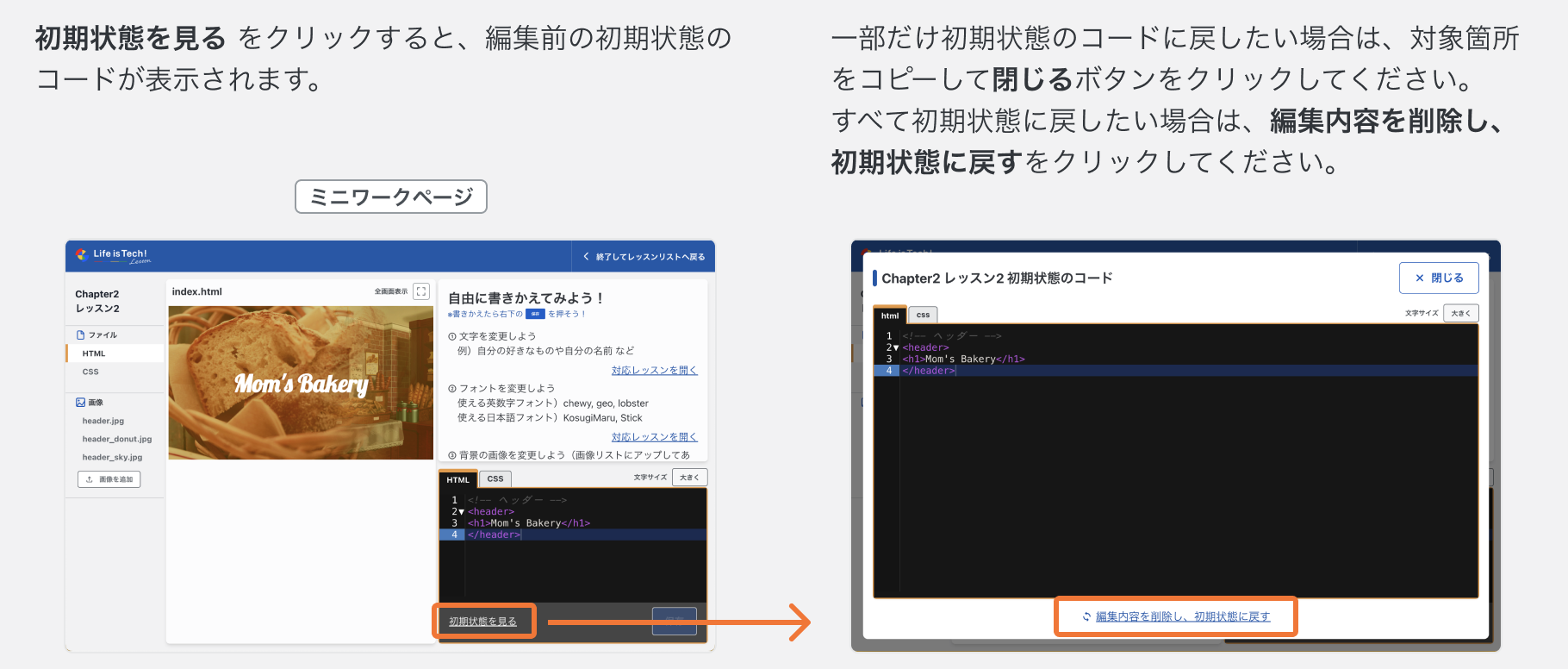Click the 初期状態のコード dialog title

tap(997, 278)
